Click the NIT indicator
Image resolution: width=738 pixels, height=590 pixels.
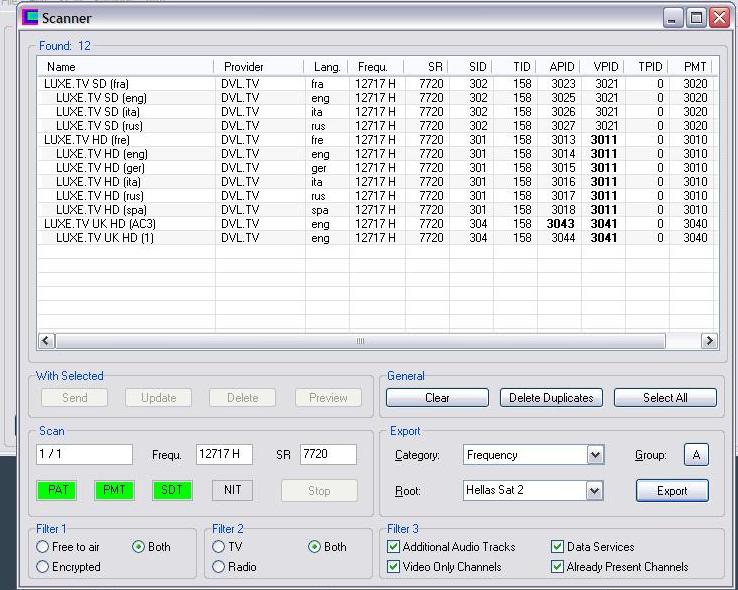(x=232, y=491)
